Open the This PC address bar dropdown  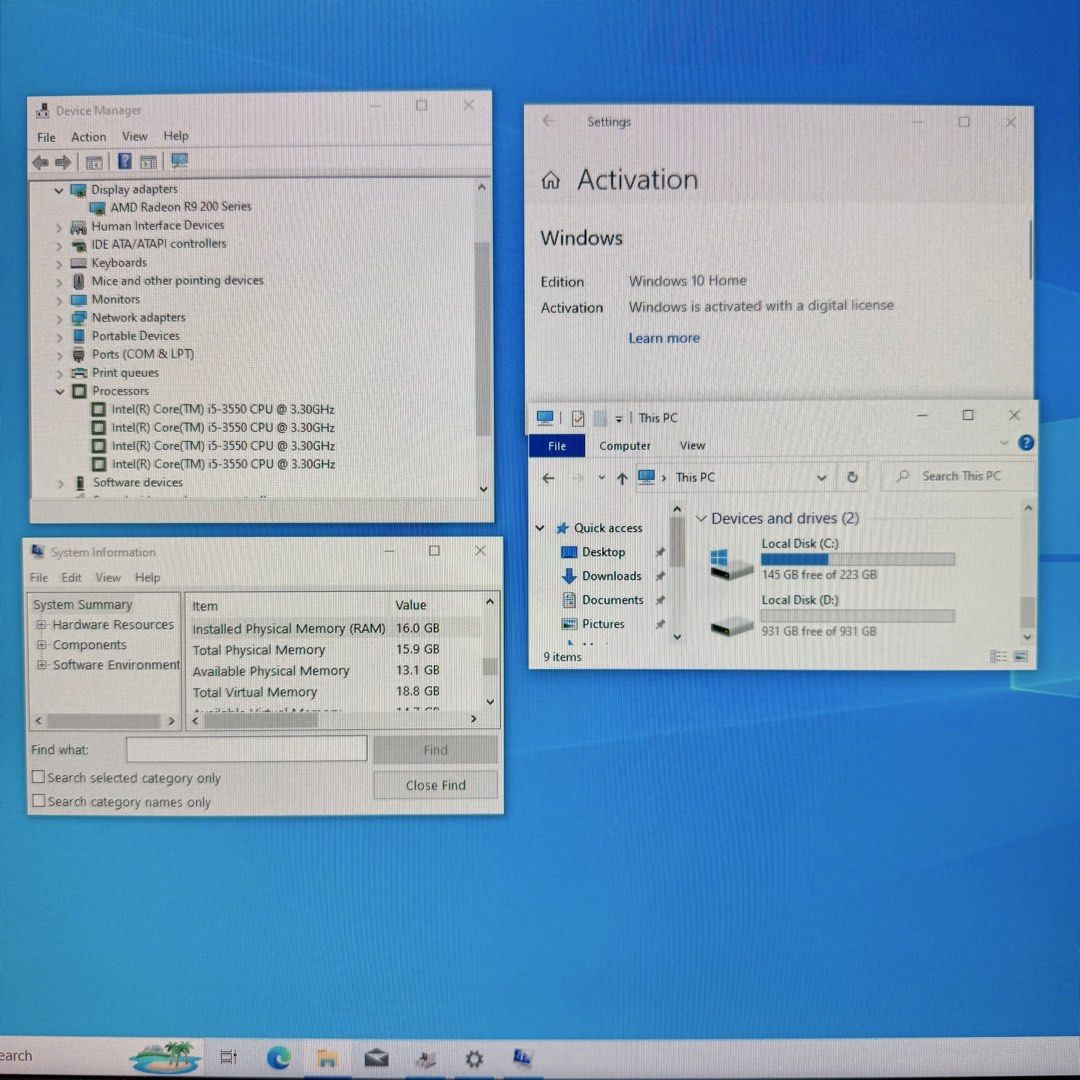[x=821, y=477]
